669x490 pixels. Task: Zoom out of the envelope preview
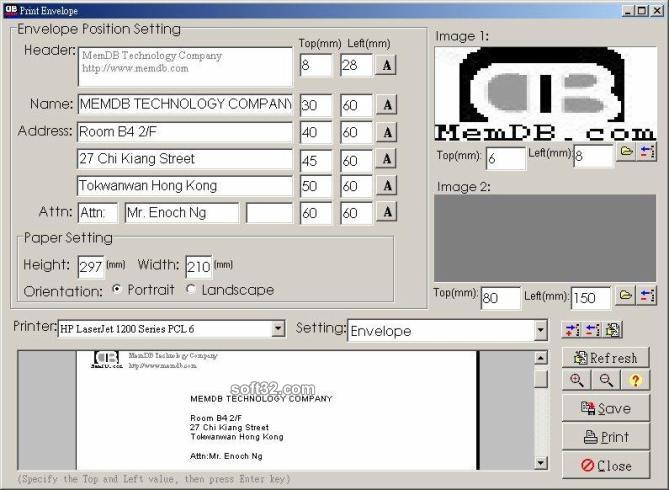(x=606, y=380)
